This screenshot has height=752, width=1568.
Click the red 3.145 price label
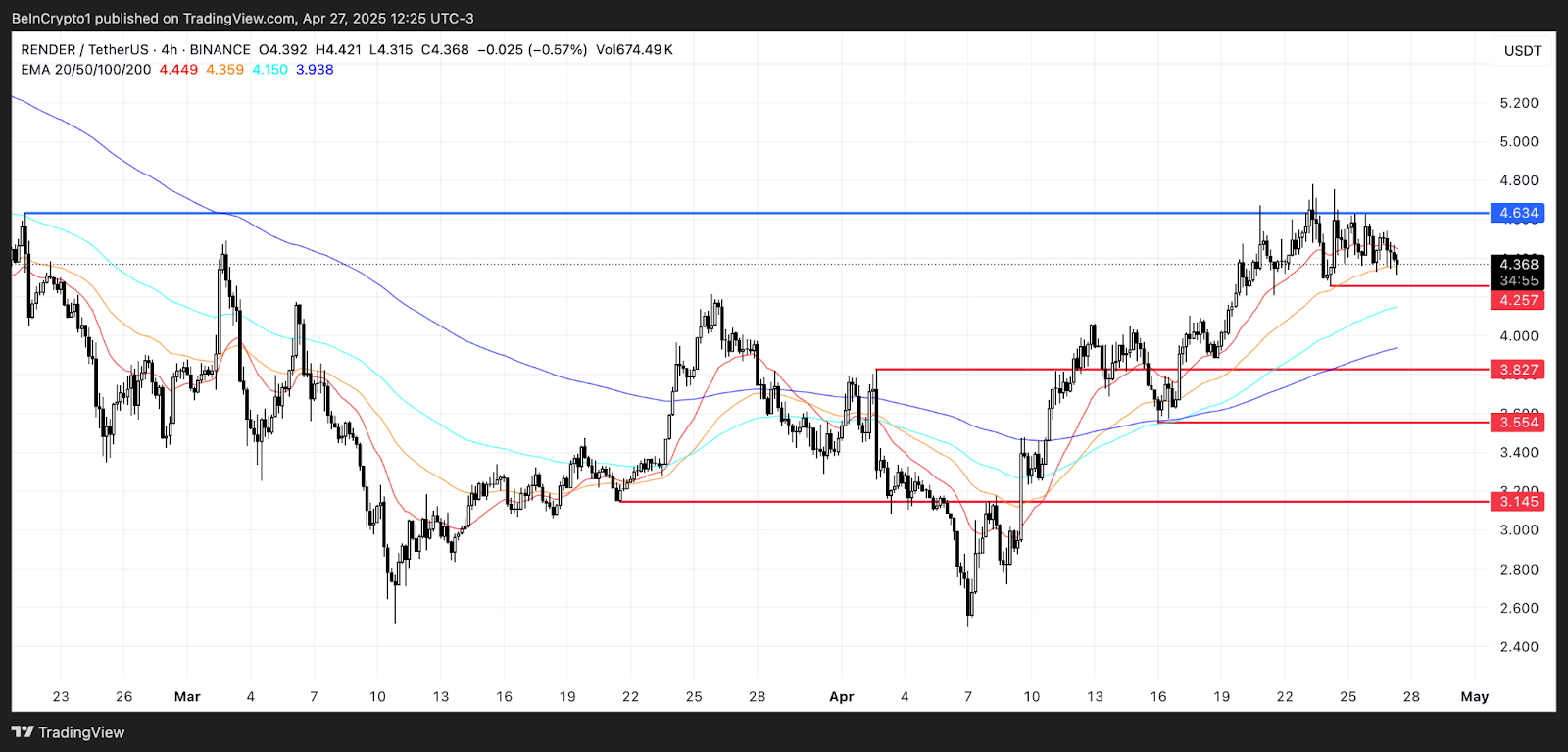tap(1517, 502)
